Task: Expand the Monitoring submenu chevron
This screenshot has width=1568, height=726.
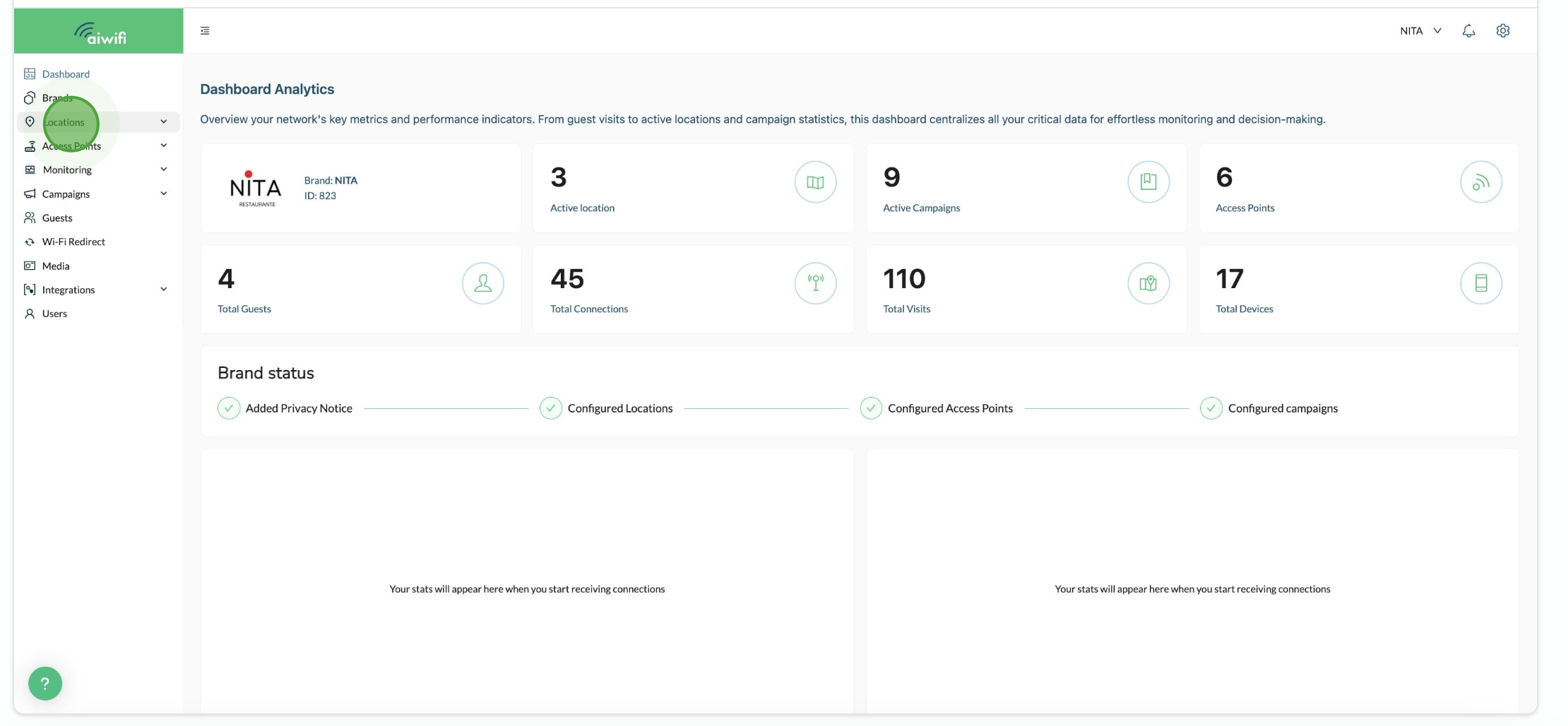Action: (164, 169)
